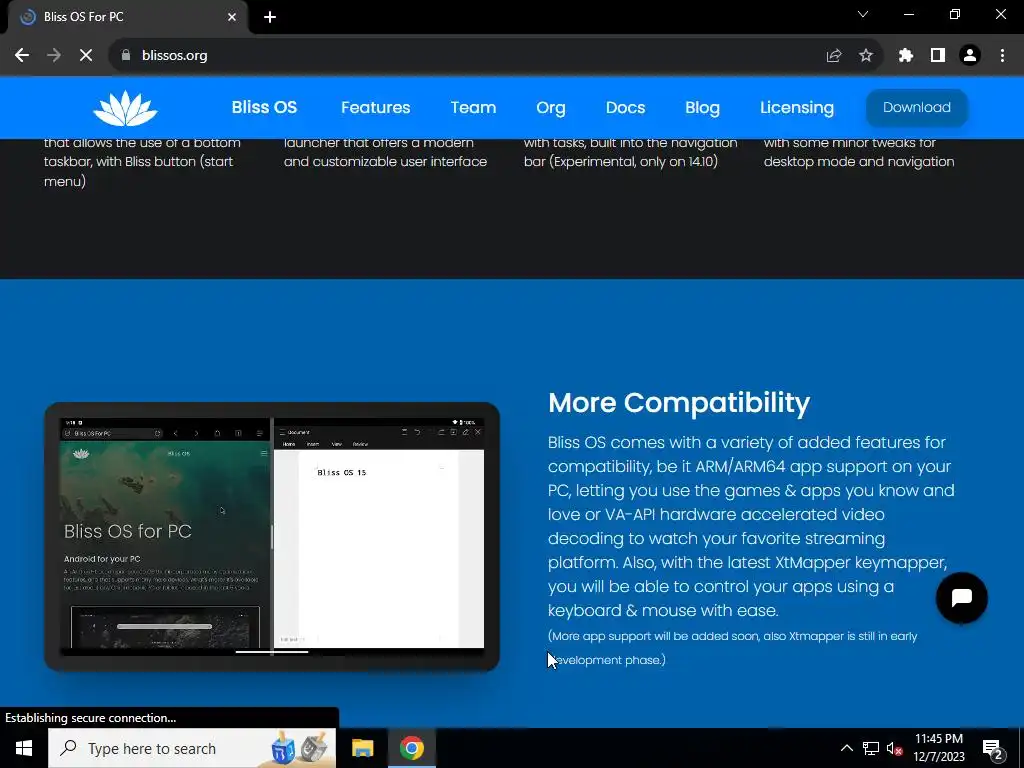
Task: Click the Bliss OS tablet screenshot image
Action: tap(272, 537)
